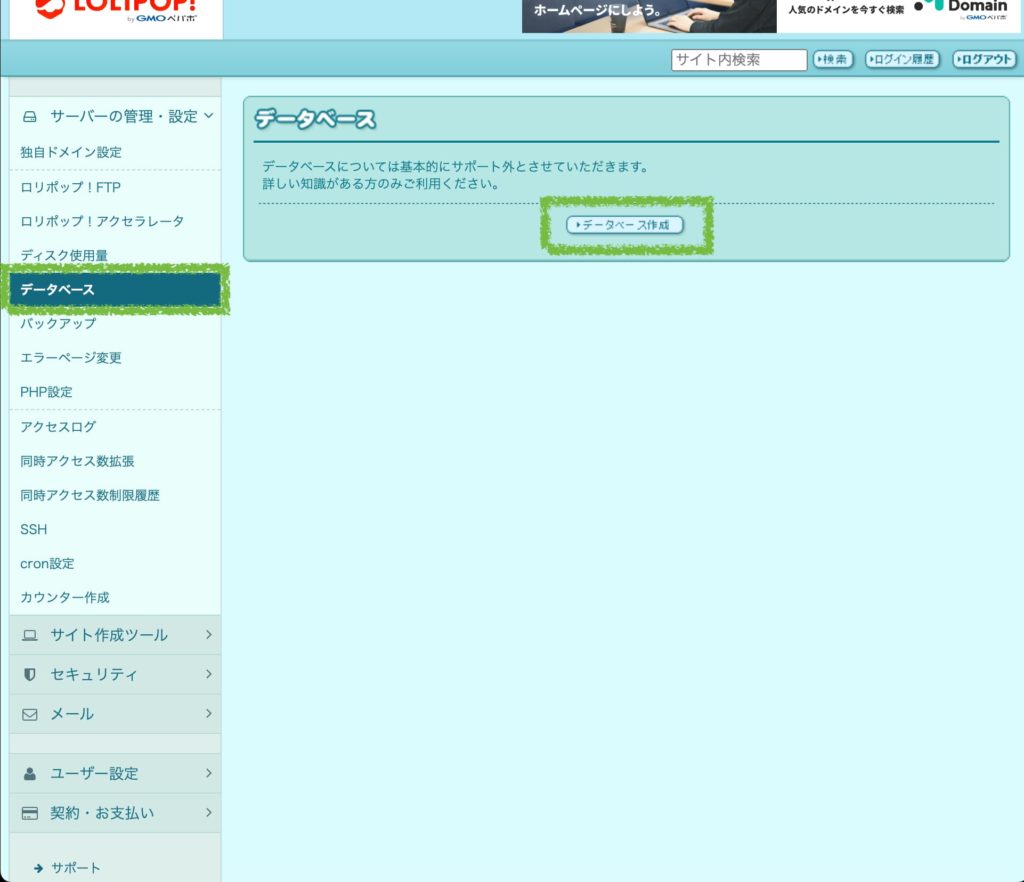Click the shield icon beside セキュリティ
Viewport: 1024px width, 882px height.
click(30, 675)
